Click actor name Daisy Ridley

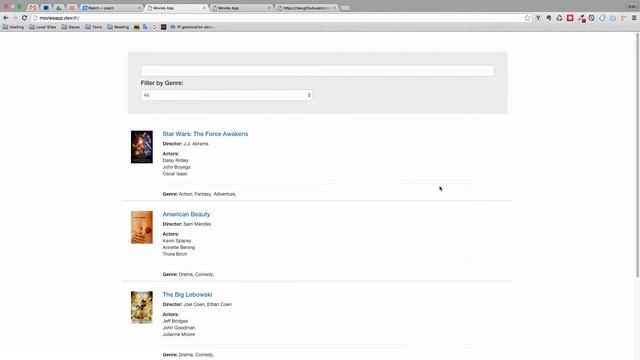[175, 160]
